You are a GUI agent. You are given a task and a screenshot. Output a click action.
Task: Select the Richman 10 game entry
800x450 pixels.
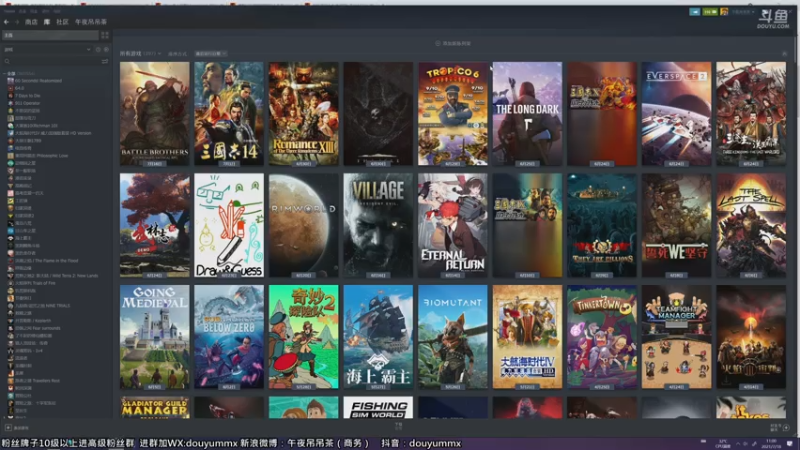[x=36, y=126]
